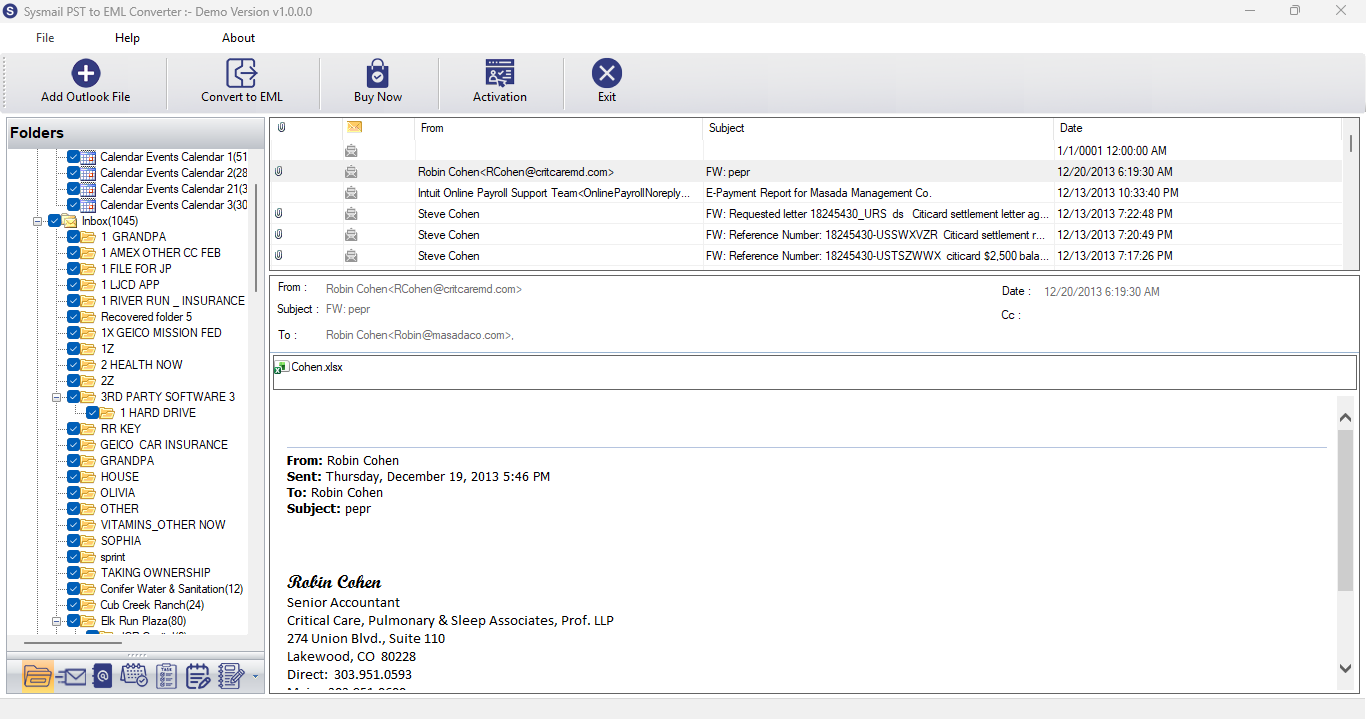
Task: Uncheck the Cub Creek Ranch(24) checkbox
Action: point(74,605)
